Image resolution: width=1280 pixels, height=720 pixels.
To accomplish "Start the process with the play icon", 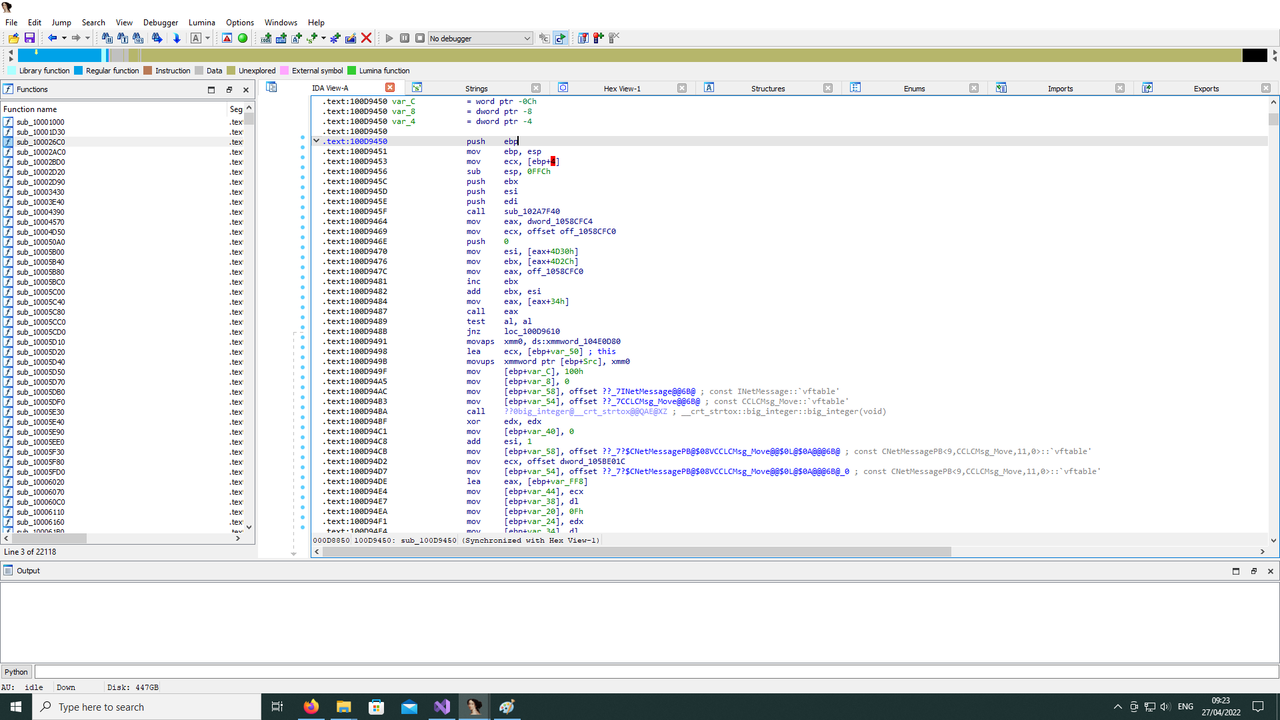I will coord(389,37).
